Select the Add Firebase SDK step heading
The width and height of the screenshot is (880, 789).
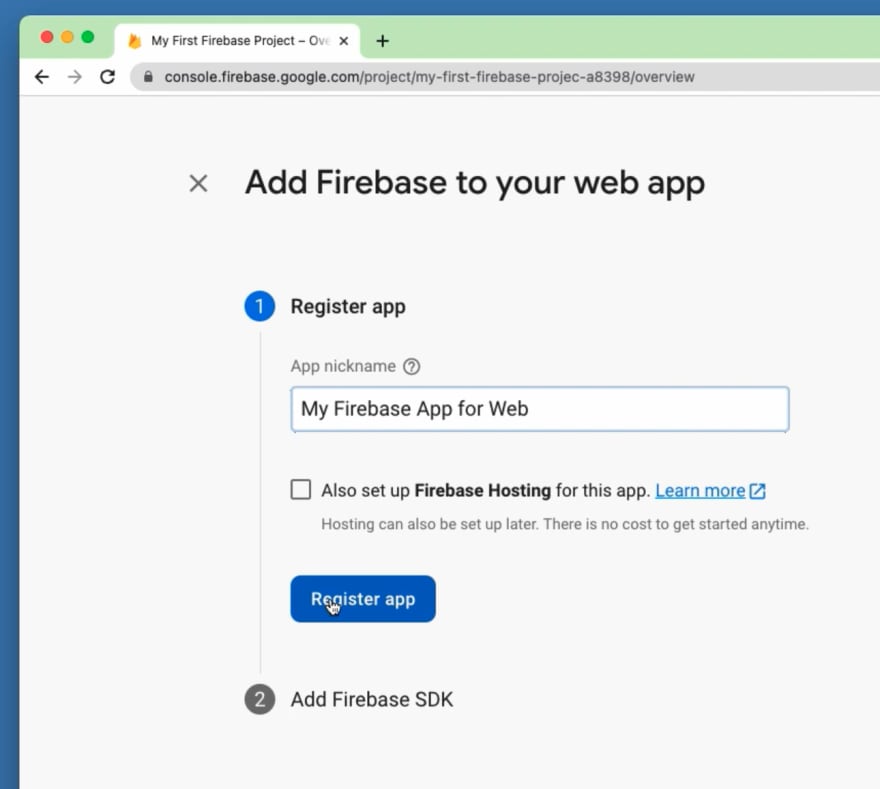point(372,700)
